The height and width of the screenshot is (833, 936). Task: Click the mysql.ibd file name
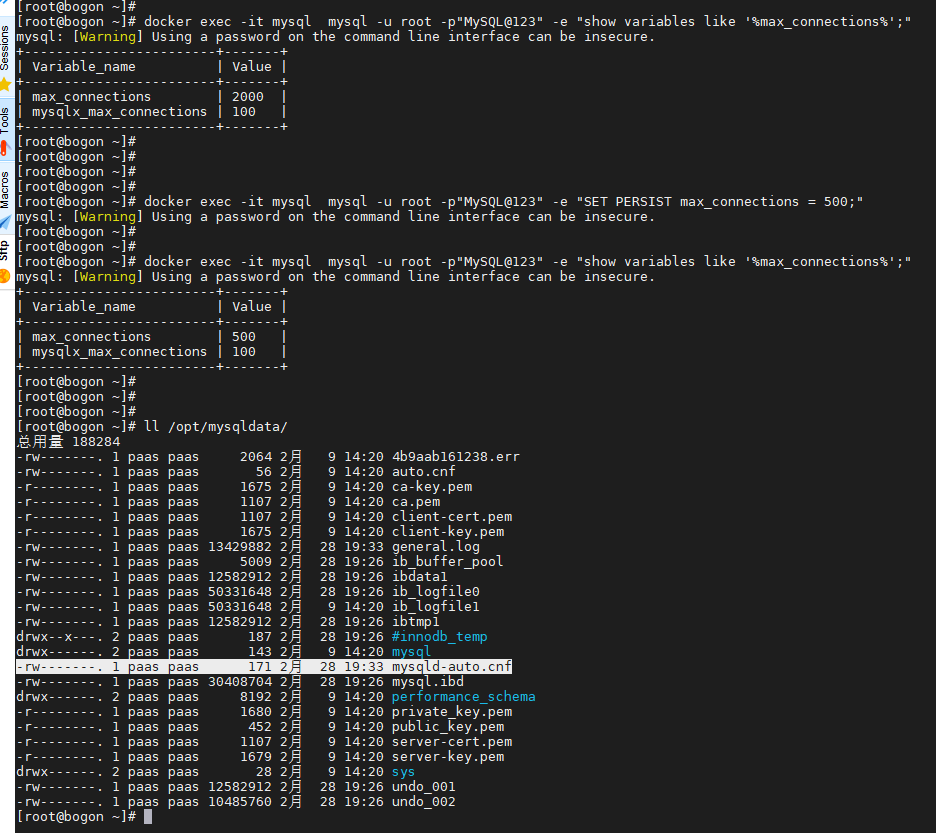click(427, 681)
